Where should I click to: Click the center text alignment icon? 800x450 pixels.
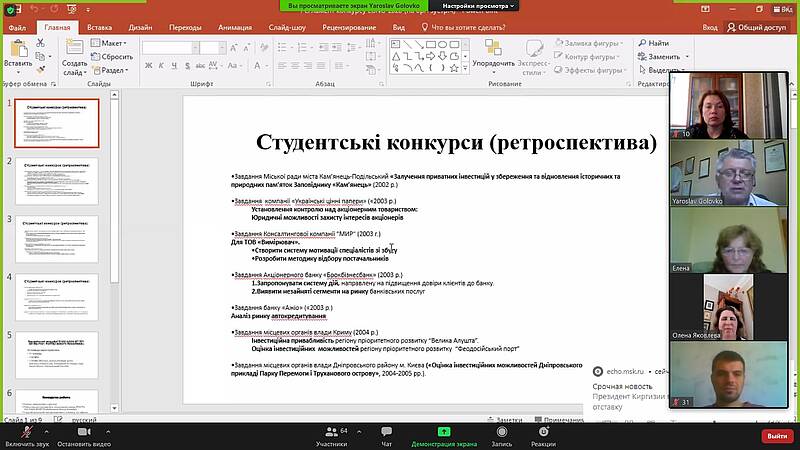click(295, 65)
